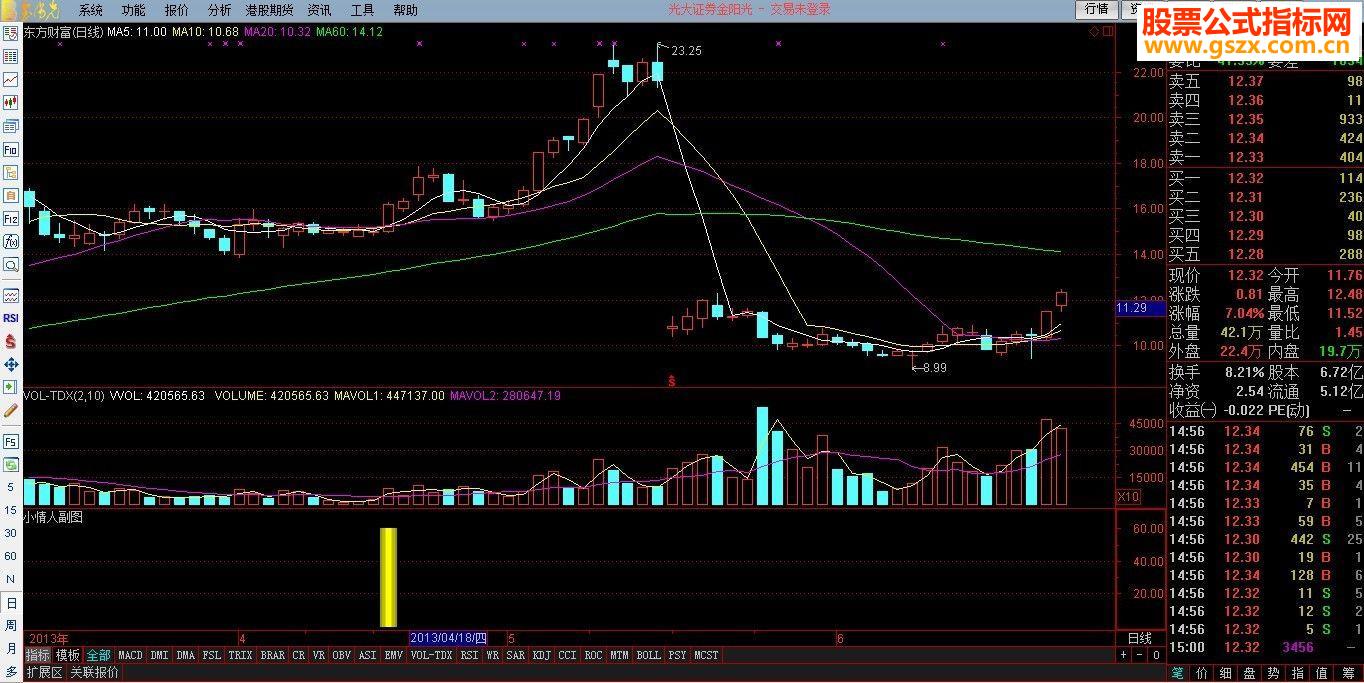The image size is (1364, 683).
Task: Click the blue four-arrow move icon
Action: [11, 364]
